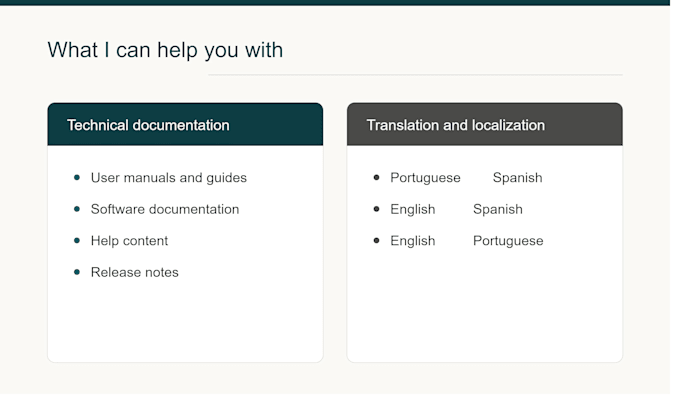Select the Translation and localization card header
The width and height of the screenshot is (680, 404).
[x=484, y=124]
